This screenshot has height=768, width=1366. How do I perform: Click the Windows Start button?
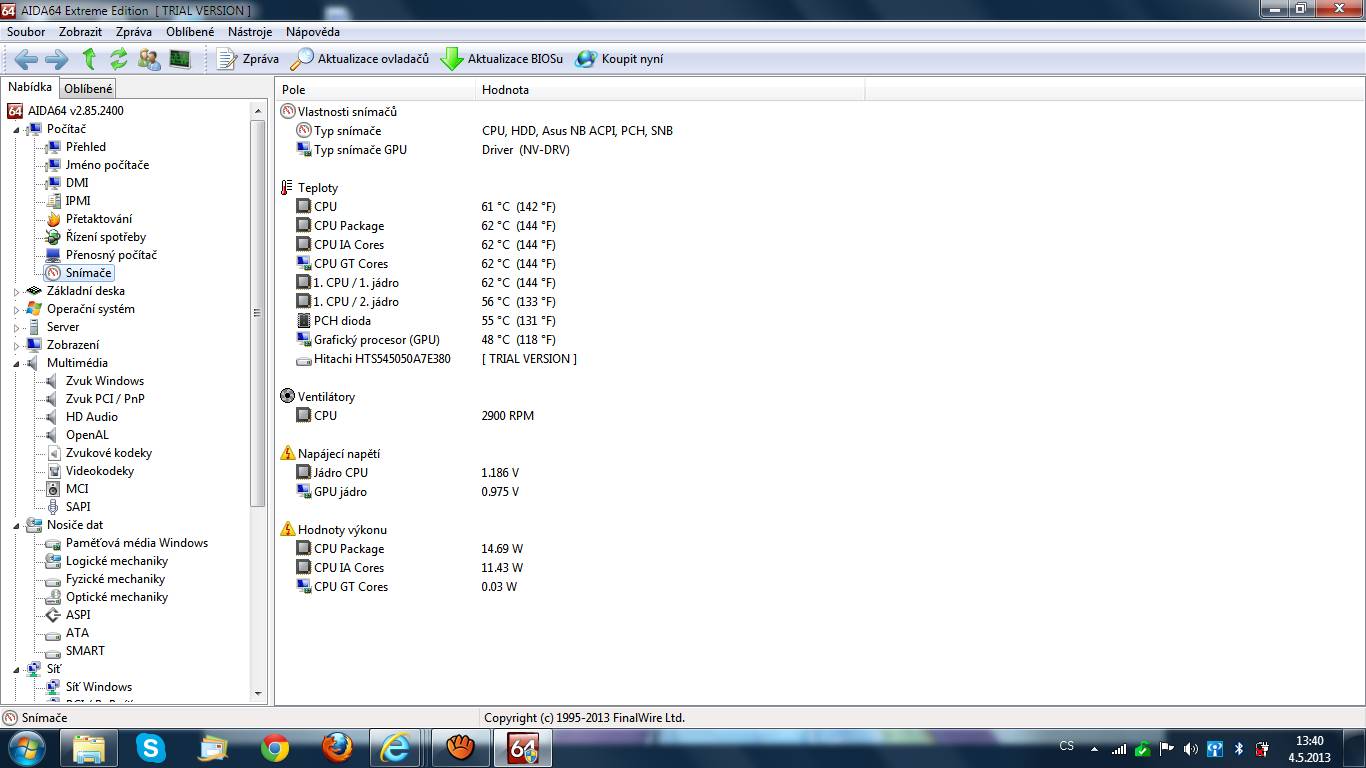coord(25,747)
